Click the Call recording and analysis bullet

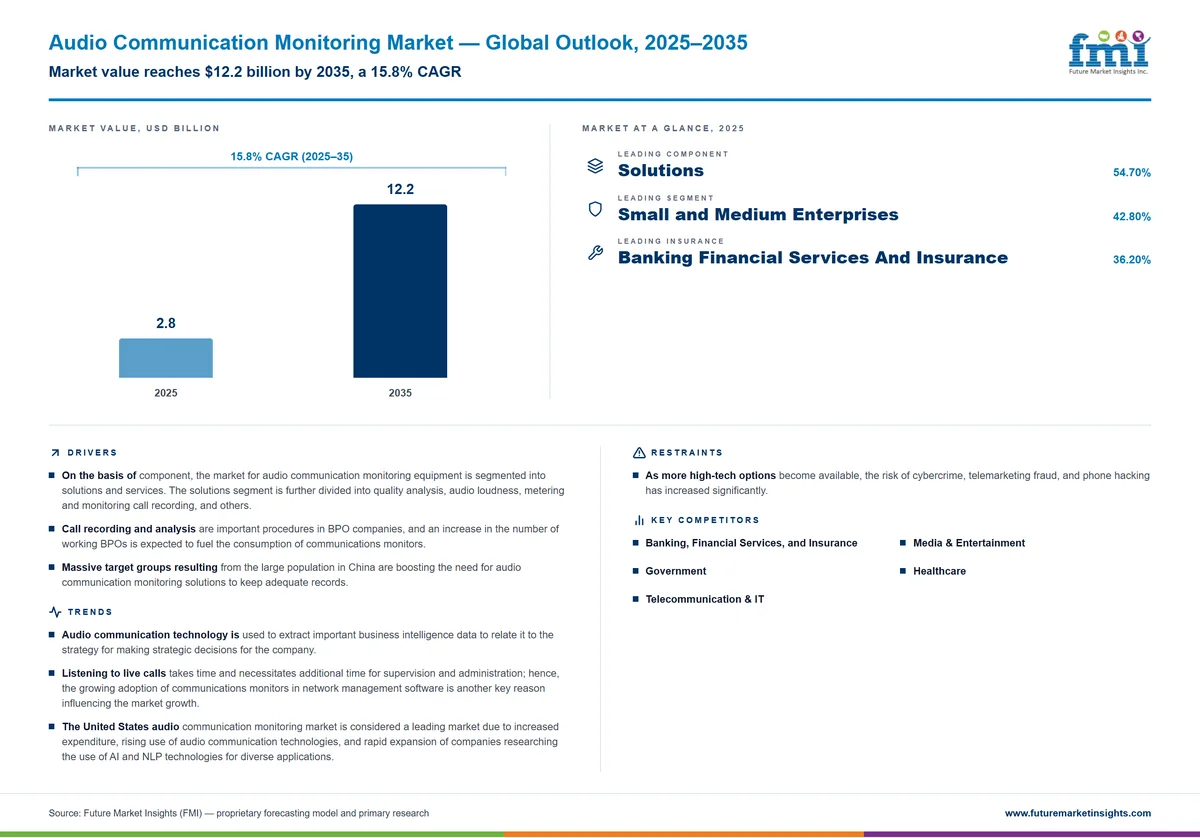pyautogui.click(x=305, y=536)
